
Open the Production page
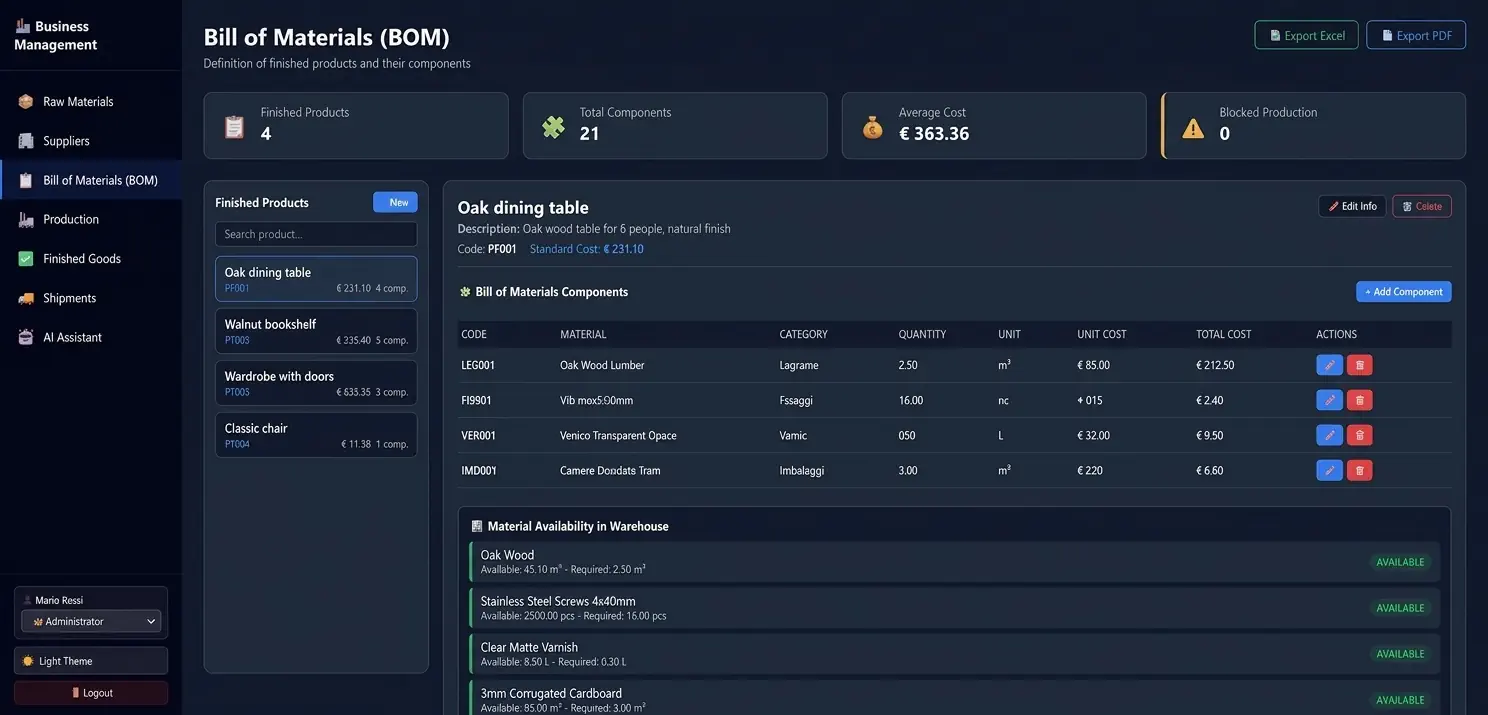coord(90,219)
